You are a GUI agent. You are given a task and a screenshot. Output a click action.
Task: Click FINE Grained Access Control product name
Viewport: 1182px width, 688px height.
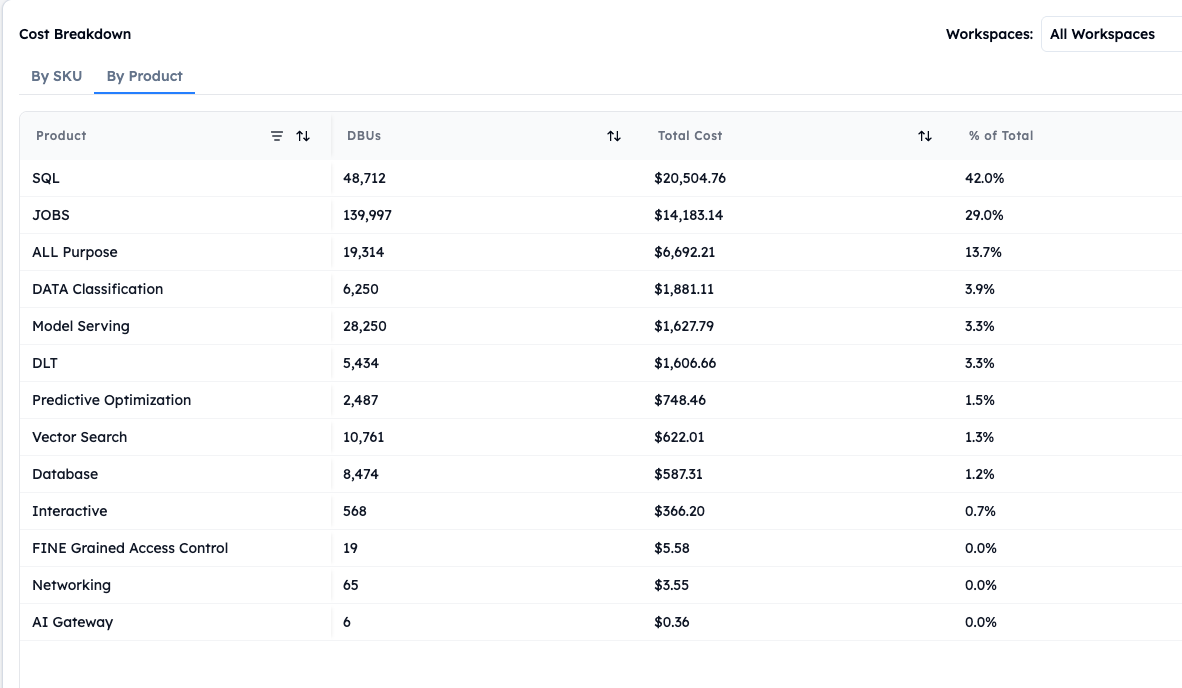click(x=130, y=548)
